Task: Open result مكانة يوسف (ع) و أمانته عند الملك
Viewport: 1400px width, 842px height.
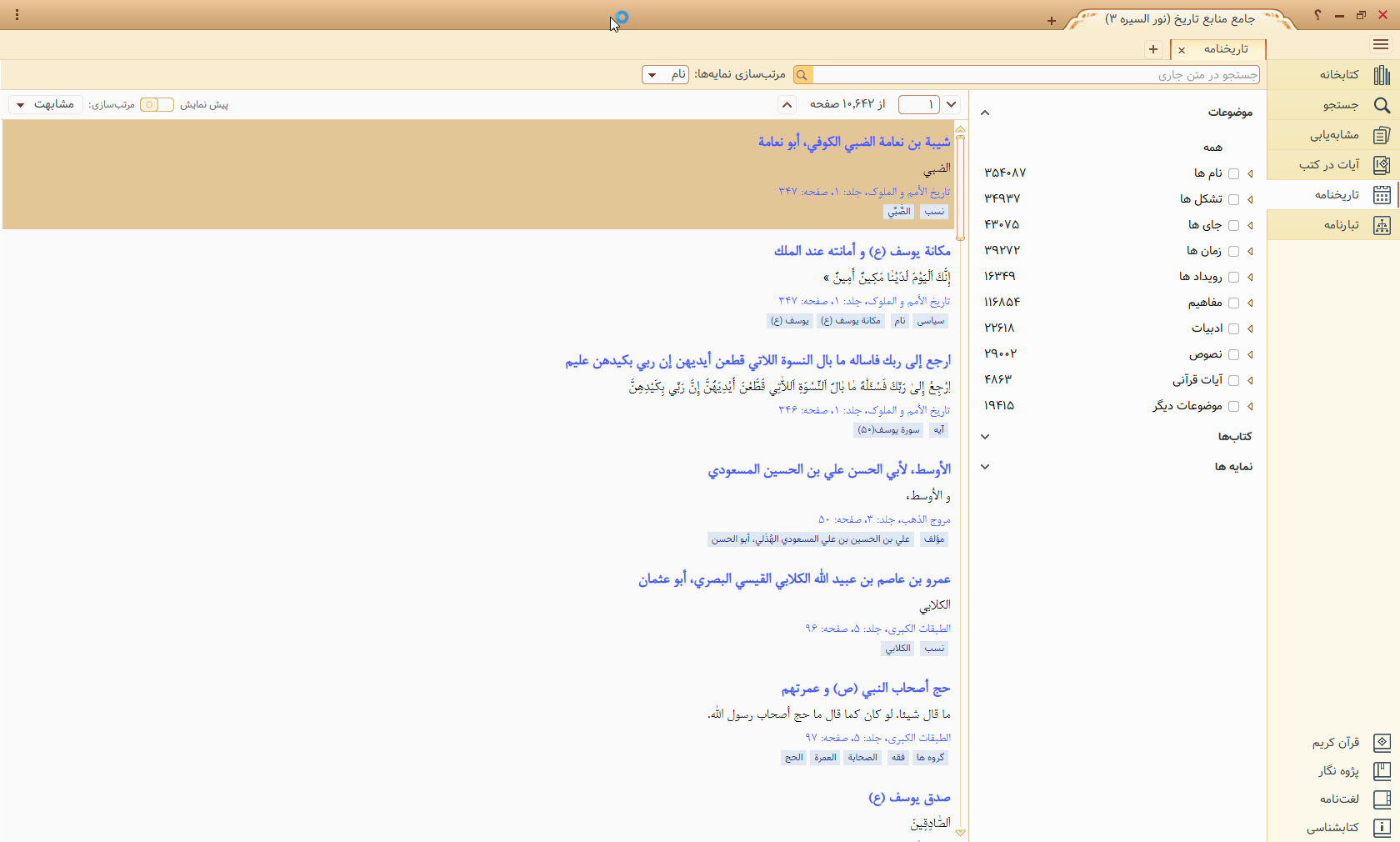Action: pos(862,251)
